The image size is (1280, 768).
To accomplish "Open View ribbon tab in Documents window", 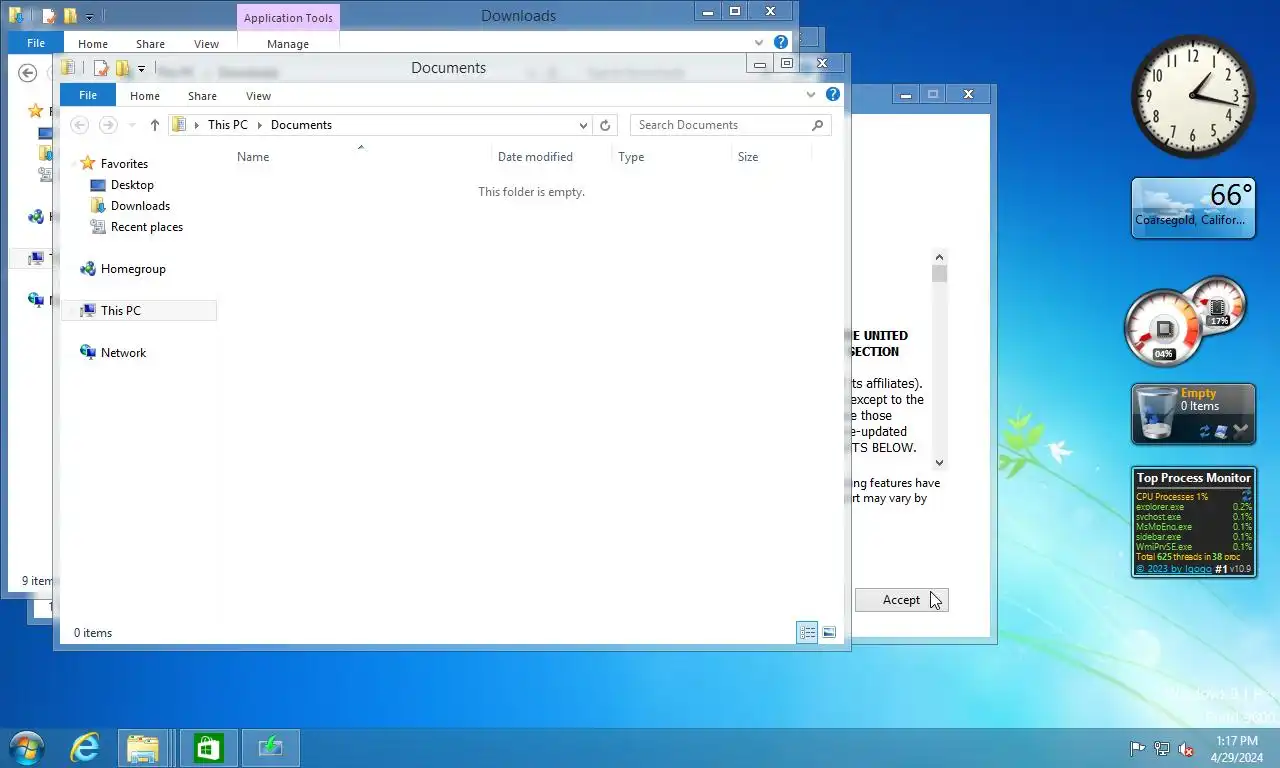I will pyautogui.click(x=258, y=96).
